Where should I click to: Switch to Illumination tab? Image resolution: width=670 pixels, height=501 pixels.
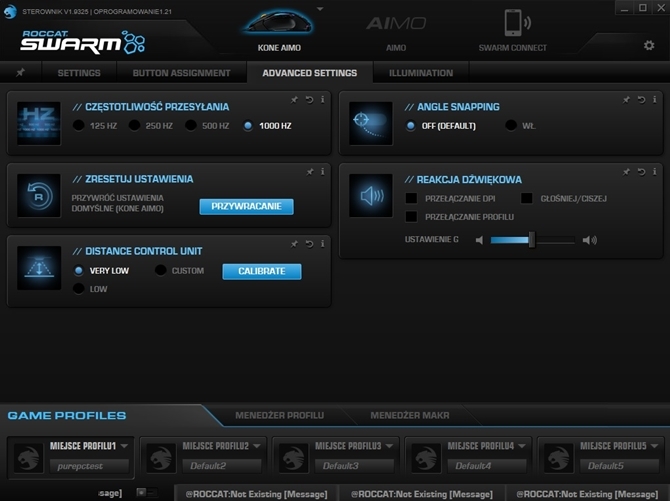(x=421, y=73)
